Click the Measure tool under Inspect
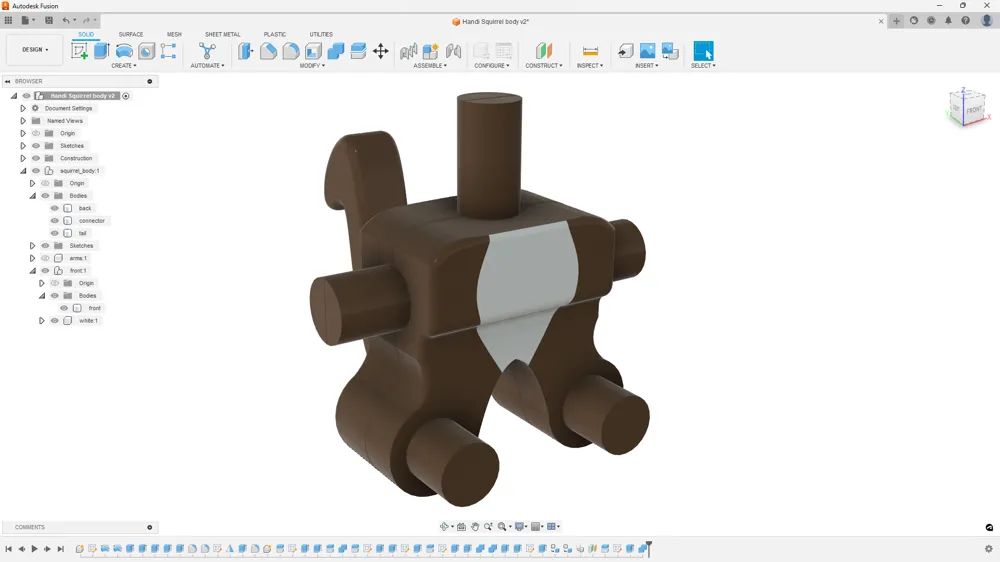Viewport: 1000px width, 562px height. click(x=590, y=51)
